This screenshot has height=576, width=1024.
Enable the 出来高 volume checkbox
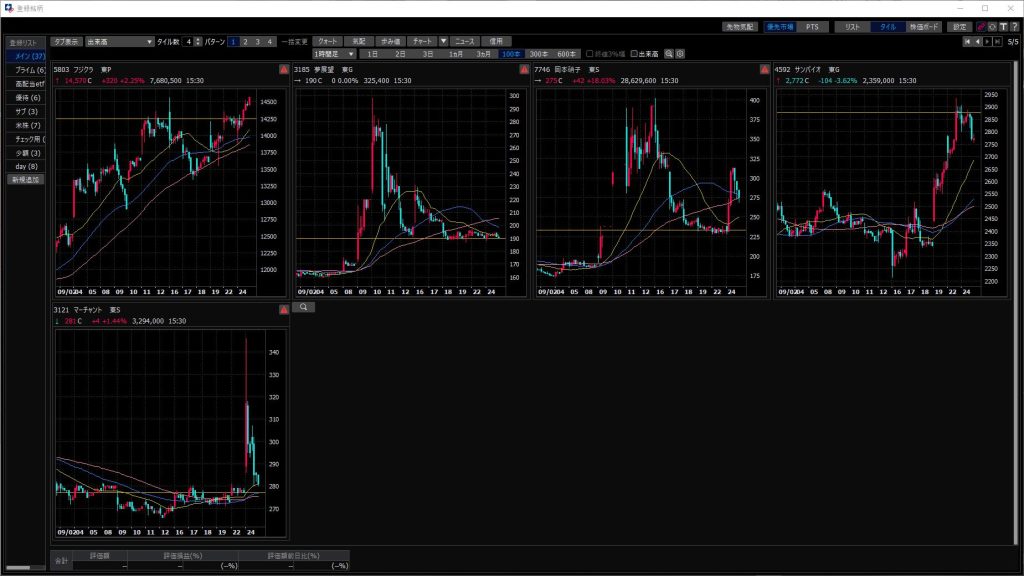pyautogui.click(x=634, y=53)
